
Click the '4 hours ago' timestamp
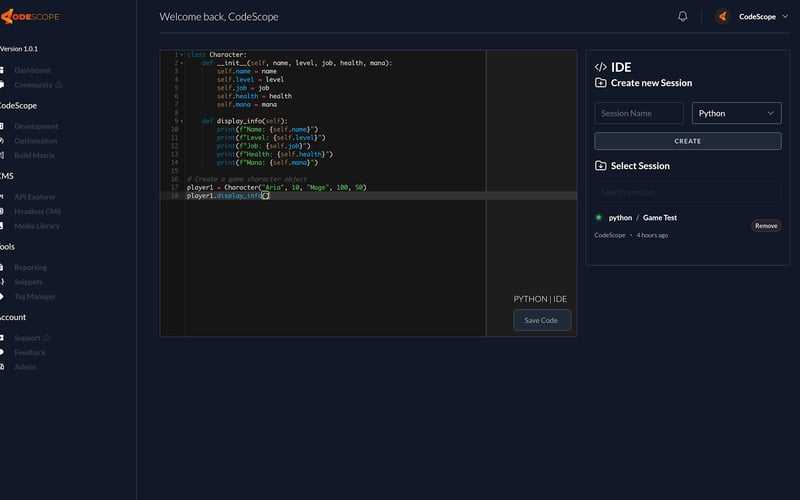pyautogui.click(x=652, y=235)
